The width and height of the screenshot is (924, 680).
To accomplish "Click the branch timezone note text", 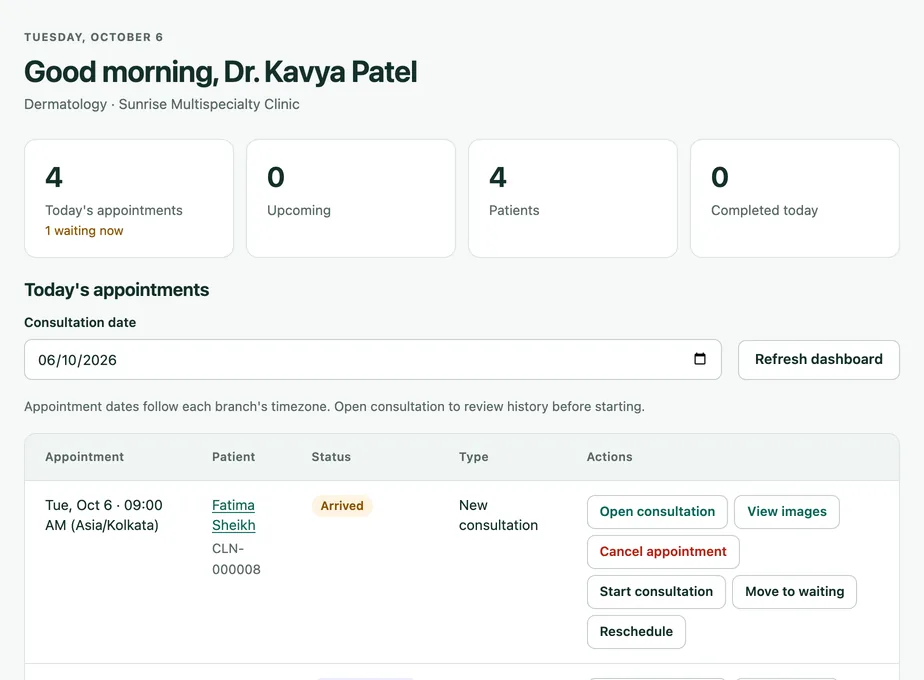I will (334, 407).
